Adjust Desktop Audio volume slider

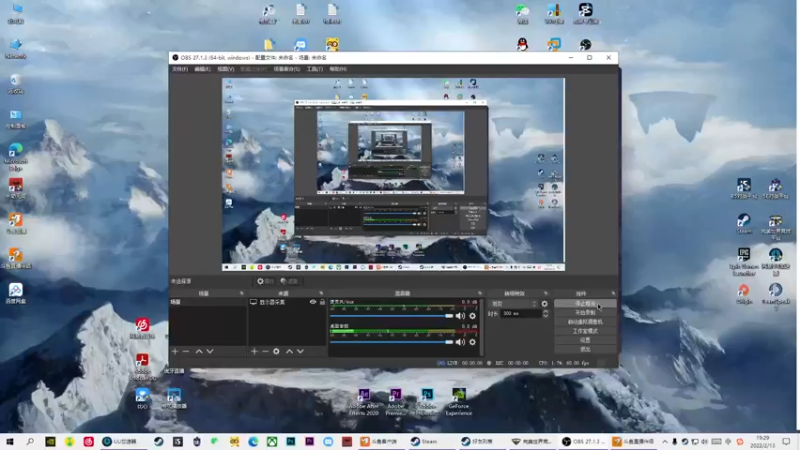tap(391, 342)
